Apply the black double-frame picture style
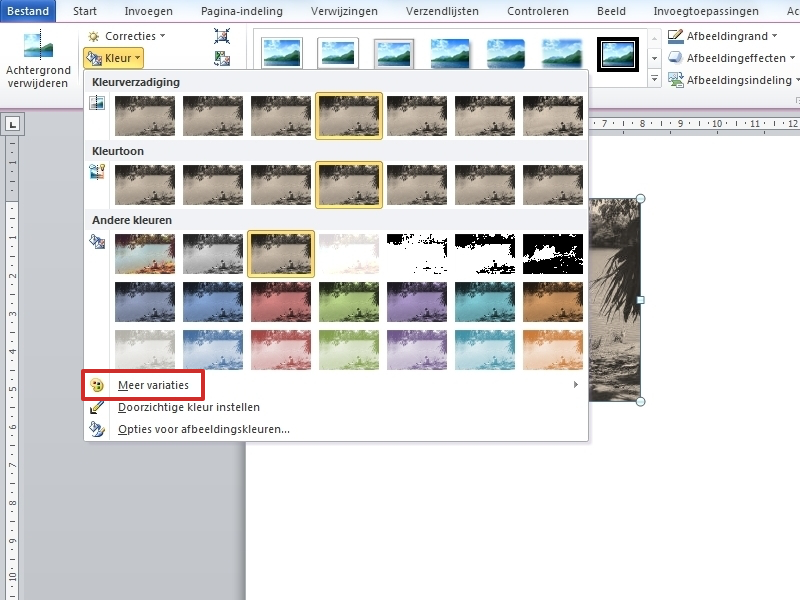Image resolution: width=800 pixels, height=600 pixels. pyautogui.click(x=618, y=54)
